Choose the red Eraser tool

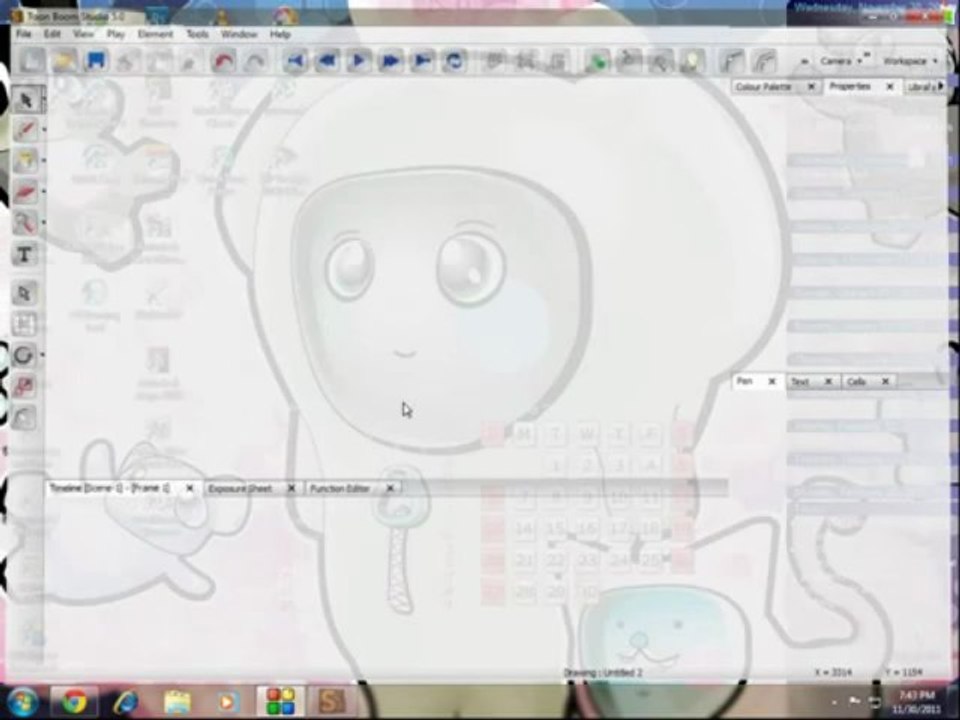pos(25,192)
